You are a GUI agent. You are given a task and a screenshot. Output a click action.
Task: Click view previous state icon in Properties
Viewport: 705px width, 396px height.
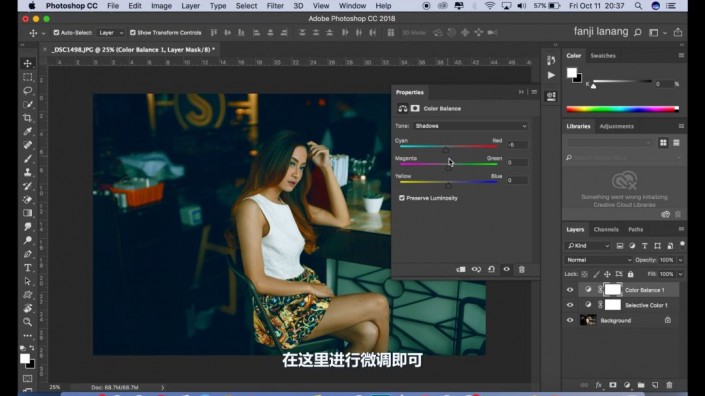[476, 269]
